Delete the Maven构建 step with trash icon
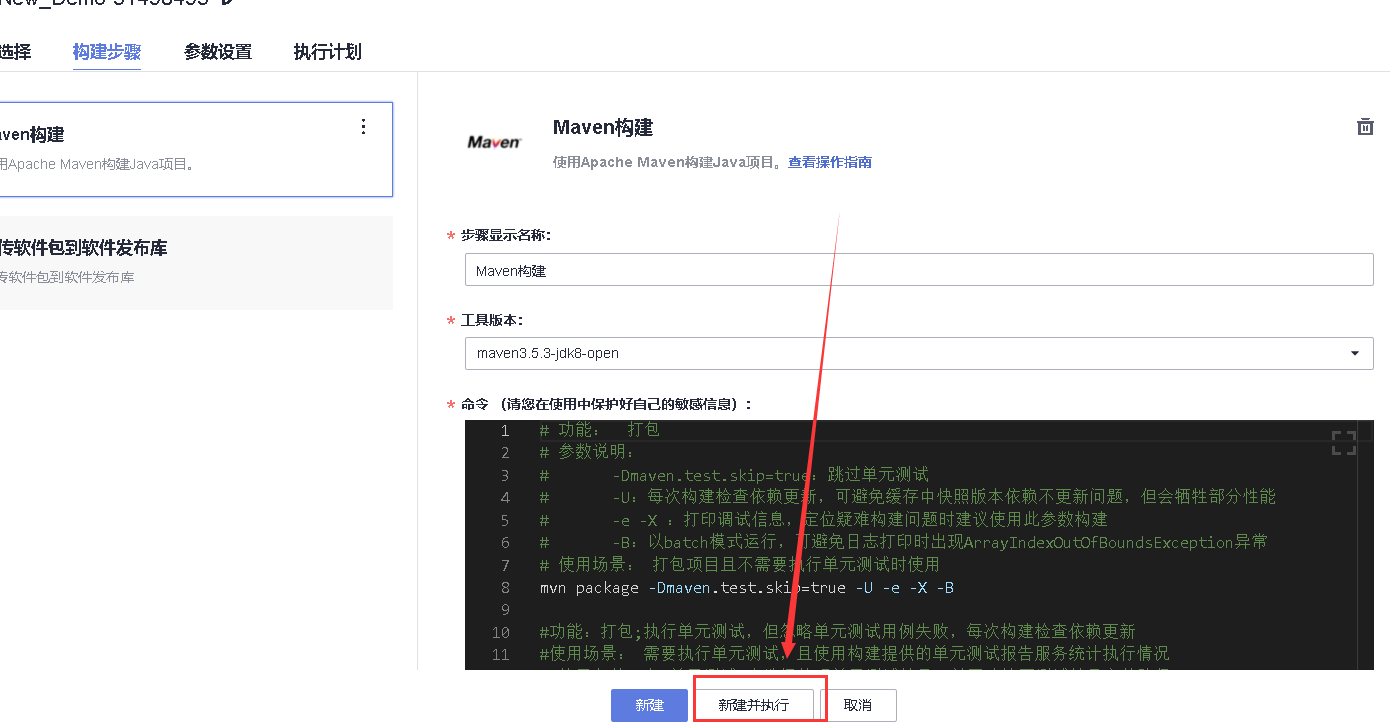Viewport: 1390px width, 725px height. point(1364,127)
